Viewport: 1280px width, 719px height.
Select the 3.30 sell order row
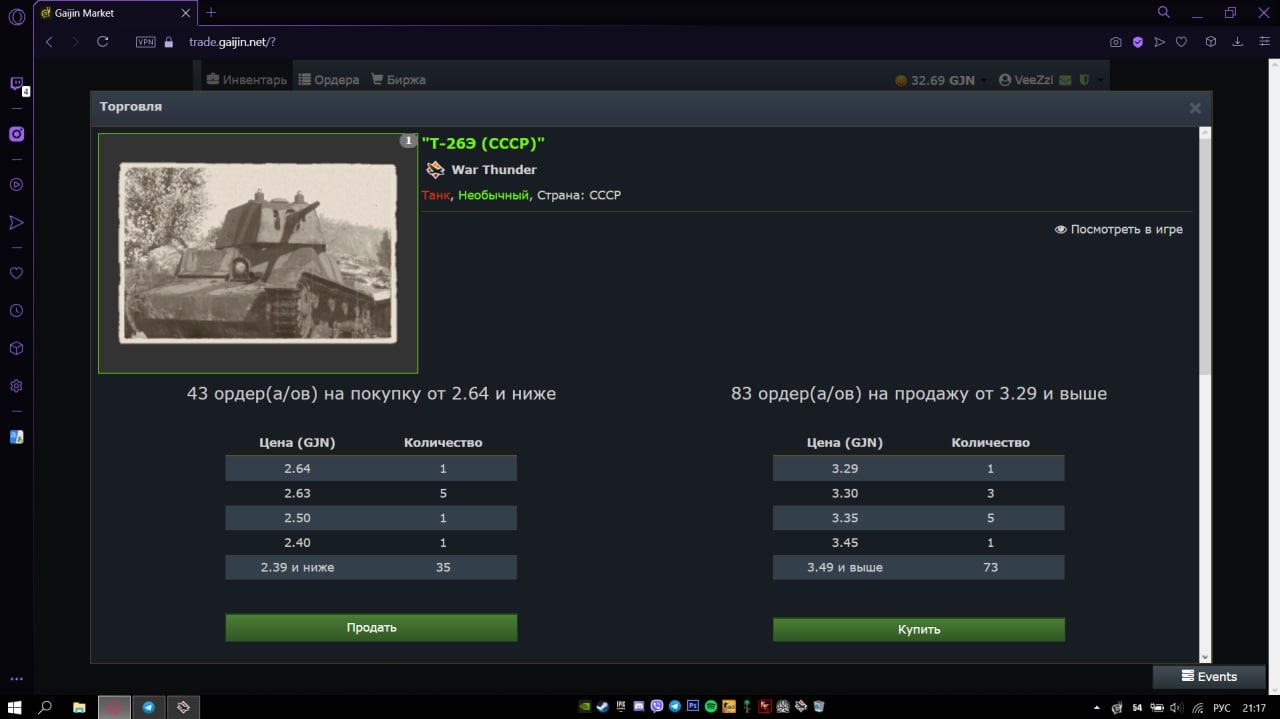pyautogui.click(x=919, y=493)
